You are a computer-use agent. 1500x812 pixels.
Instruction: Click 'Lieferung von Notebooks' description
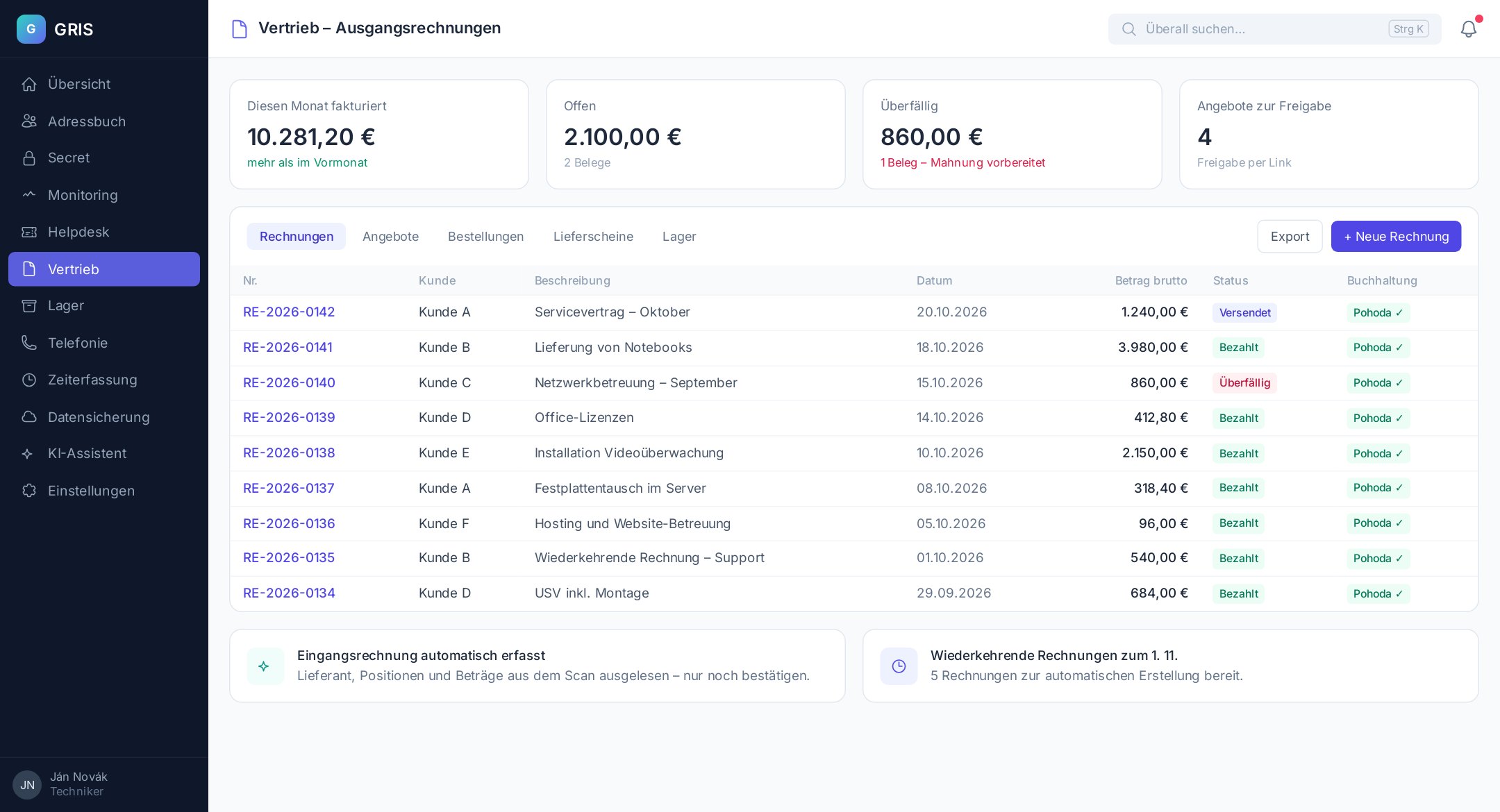tap(613, 348)
